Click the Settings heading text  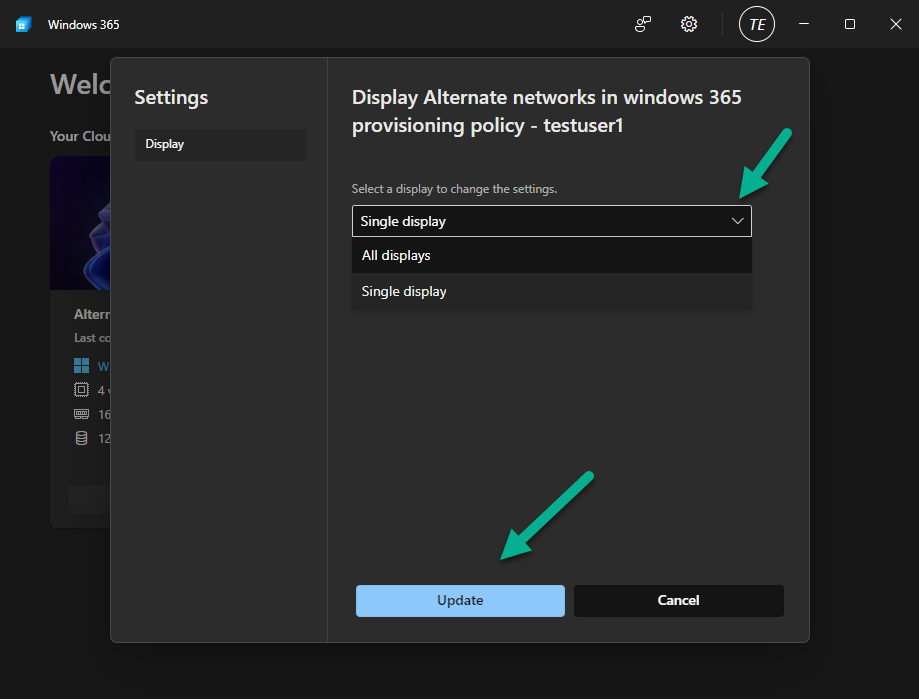tap(171, 97)
